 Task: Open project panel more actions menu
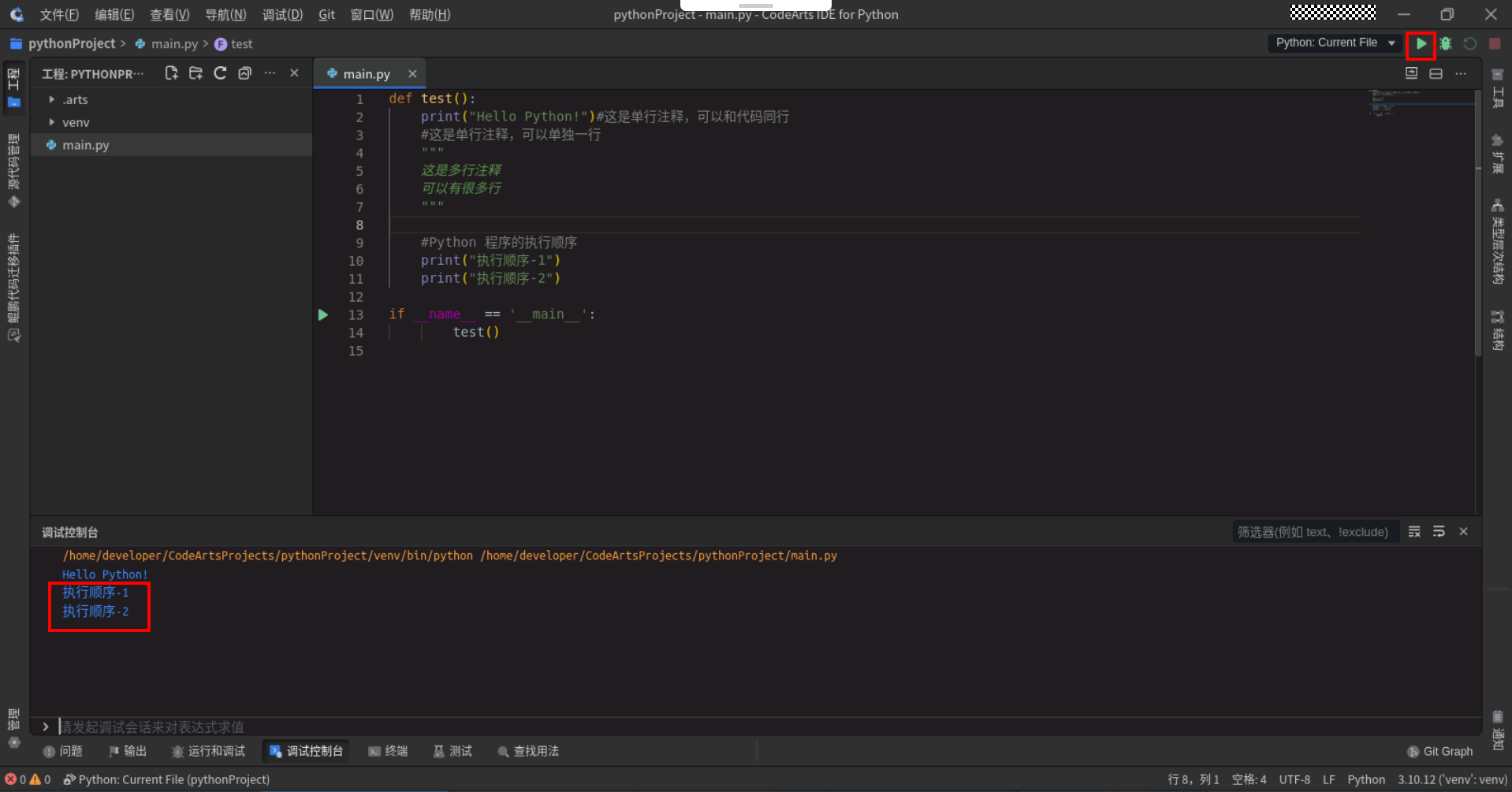270,73
